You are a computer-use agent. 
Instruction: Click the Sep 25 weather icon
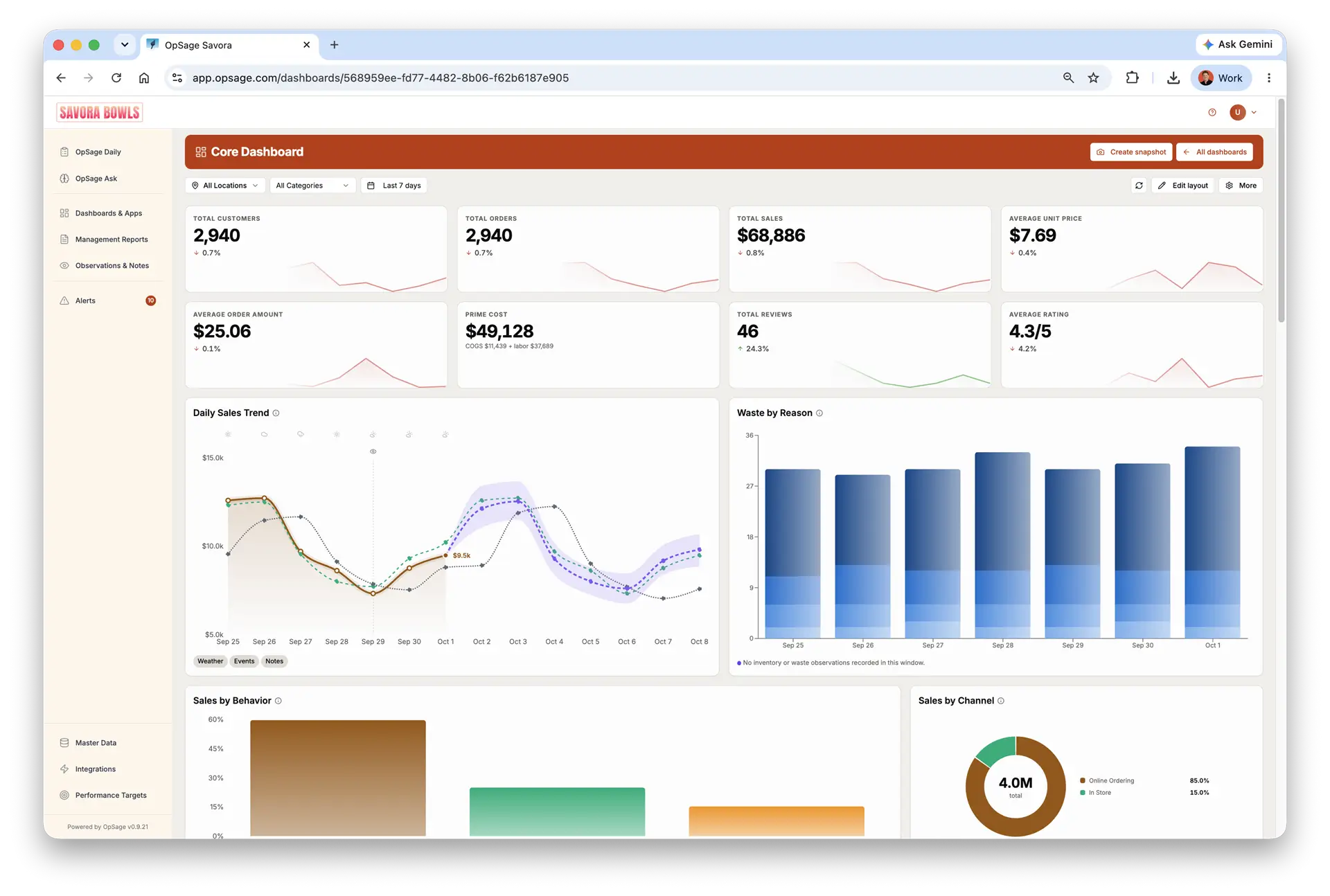click(x=228, y=434)
